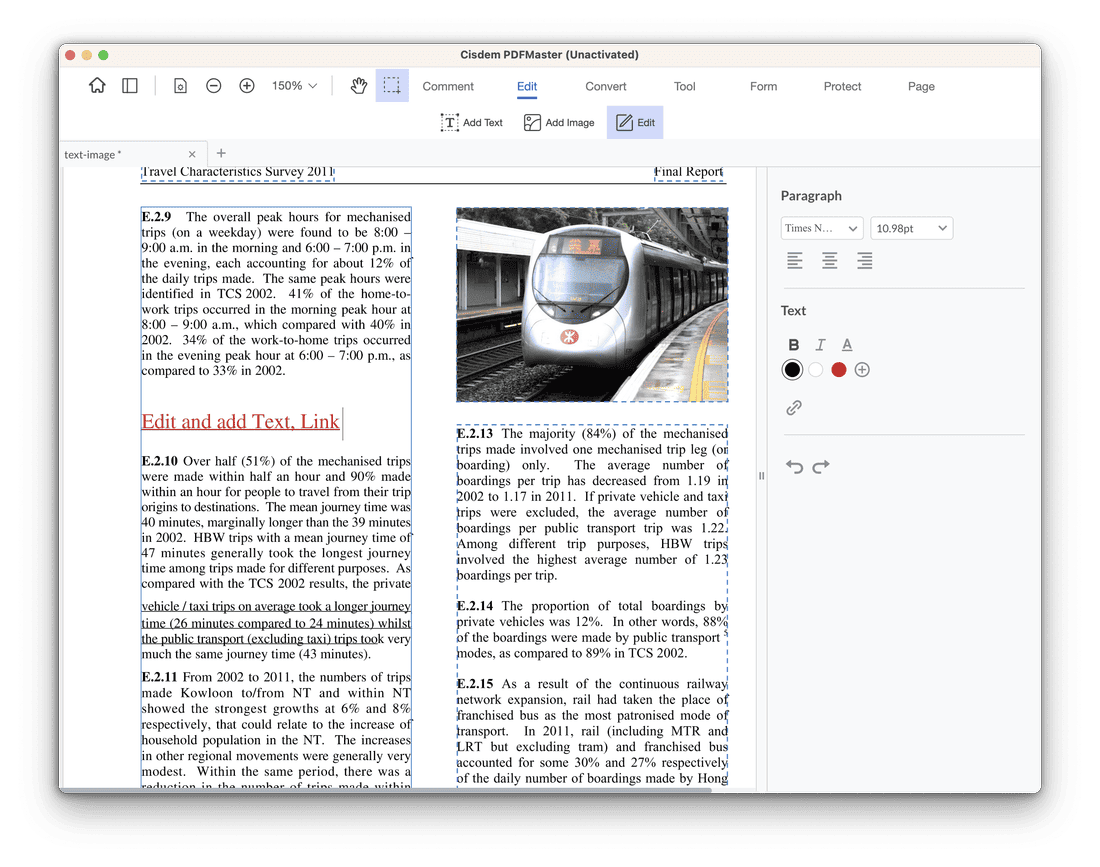
Task: Zoom out with the minus icon
Action: click(x=214, y=86)
